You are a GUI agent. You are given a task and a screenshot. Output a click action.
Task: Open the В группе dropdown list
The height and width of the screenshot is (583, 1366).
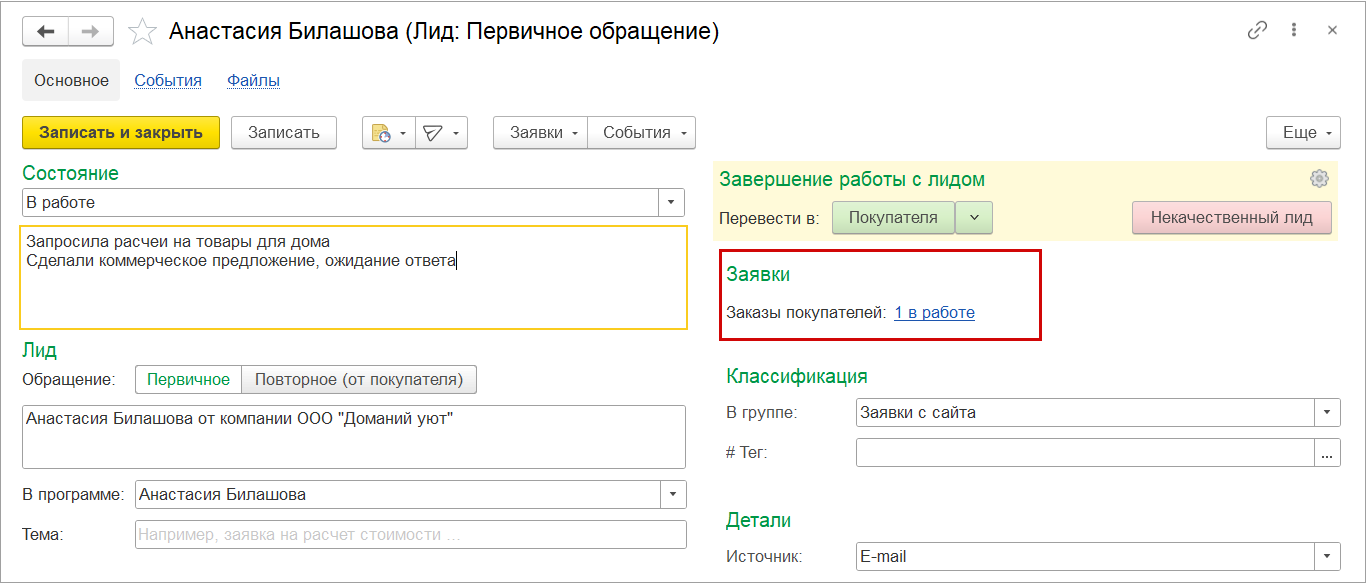point(1327,412)
